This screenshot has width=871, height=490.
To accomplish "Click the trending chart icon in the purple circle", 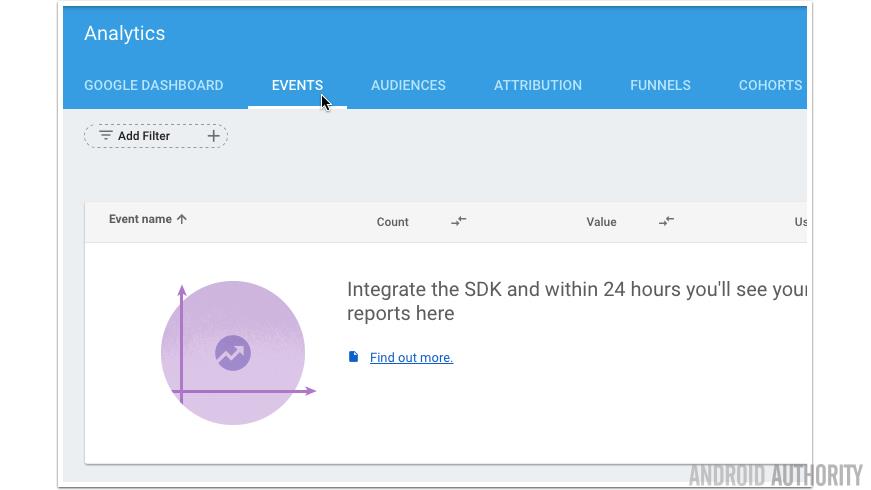I will click(233, 352).
